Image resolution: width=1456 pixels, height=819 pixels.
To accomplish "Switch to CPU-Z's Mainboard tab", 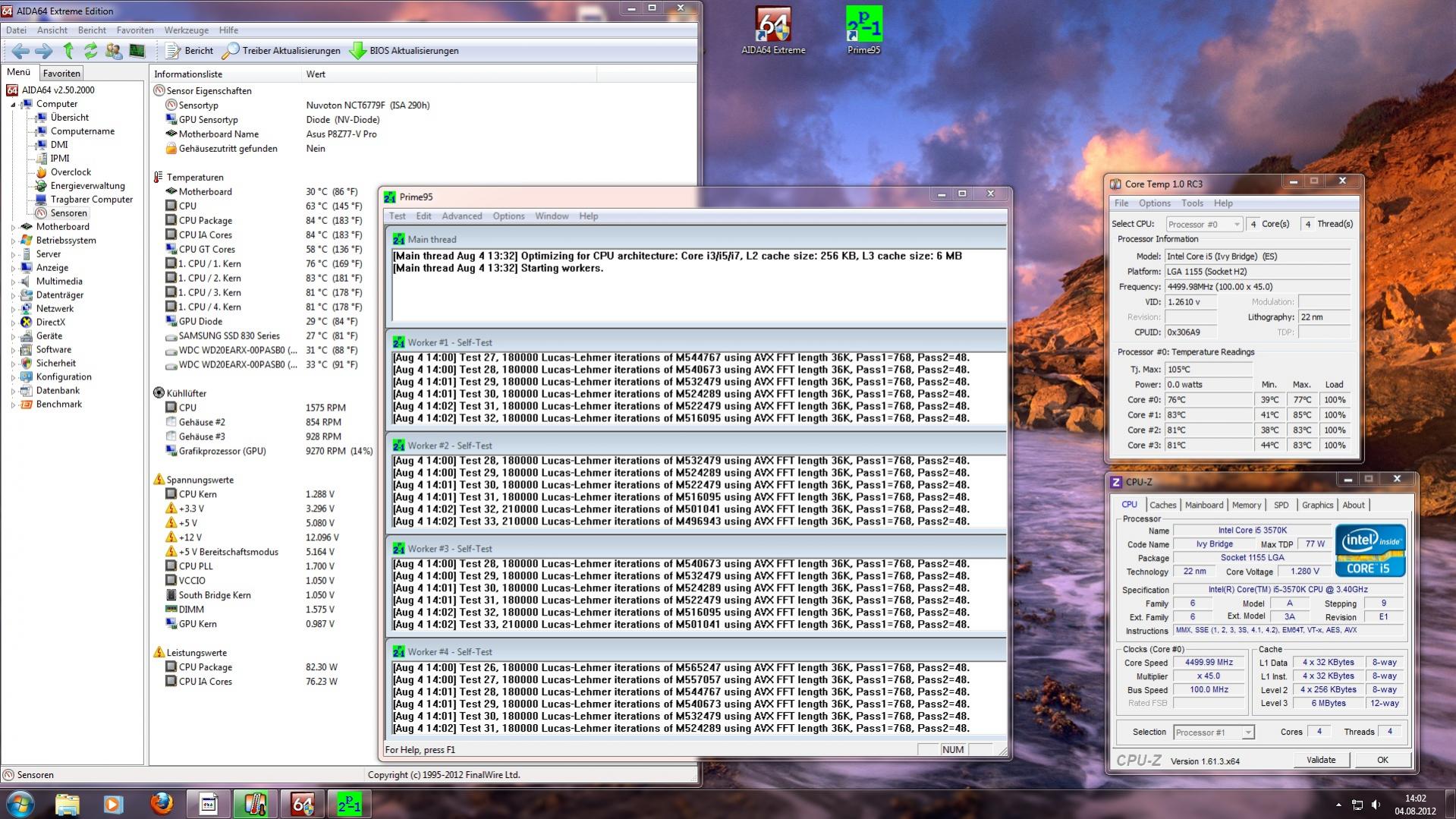I will coord(1204,506).
